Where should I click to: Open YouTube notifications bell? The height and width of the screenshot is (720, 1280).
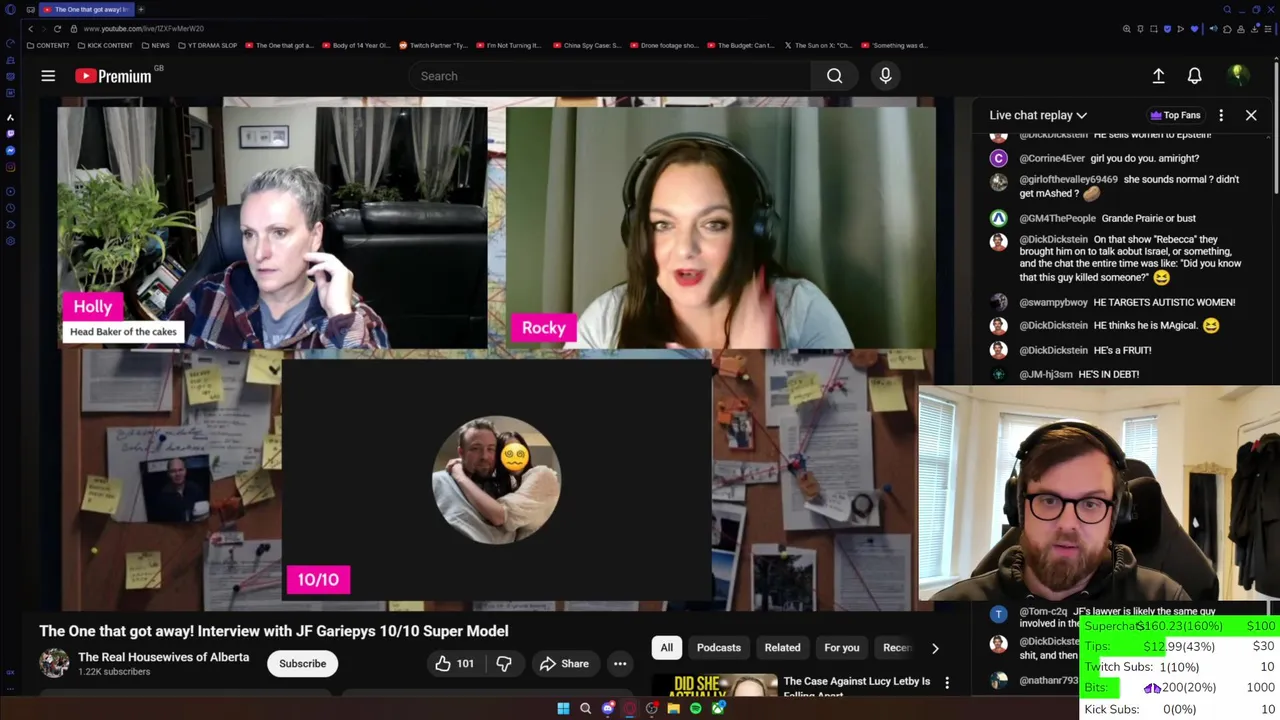coord(1194,76)
